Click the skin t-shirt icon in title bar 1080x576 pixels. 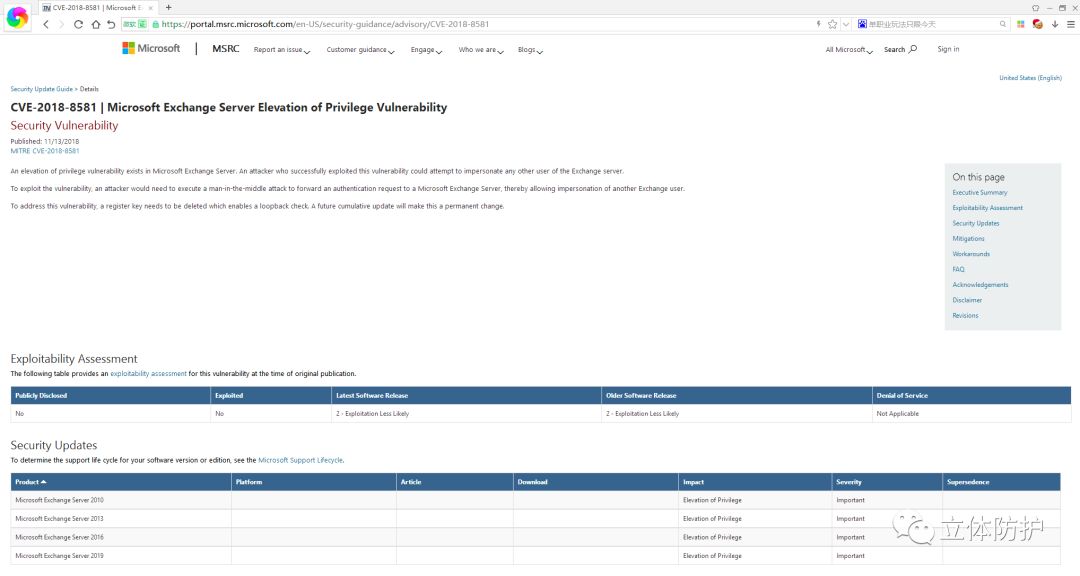(x=1035, y=8)
